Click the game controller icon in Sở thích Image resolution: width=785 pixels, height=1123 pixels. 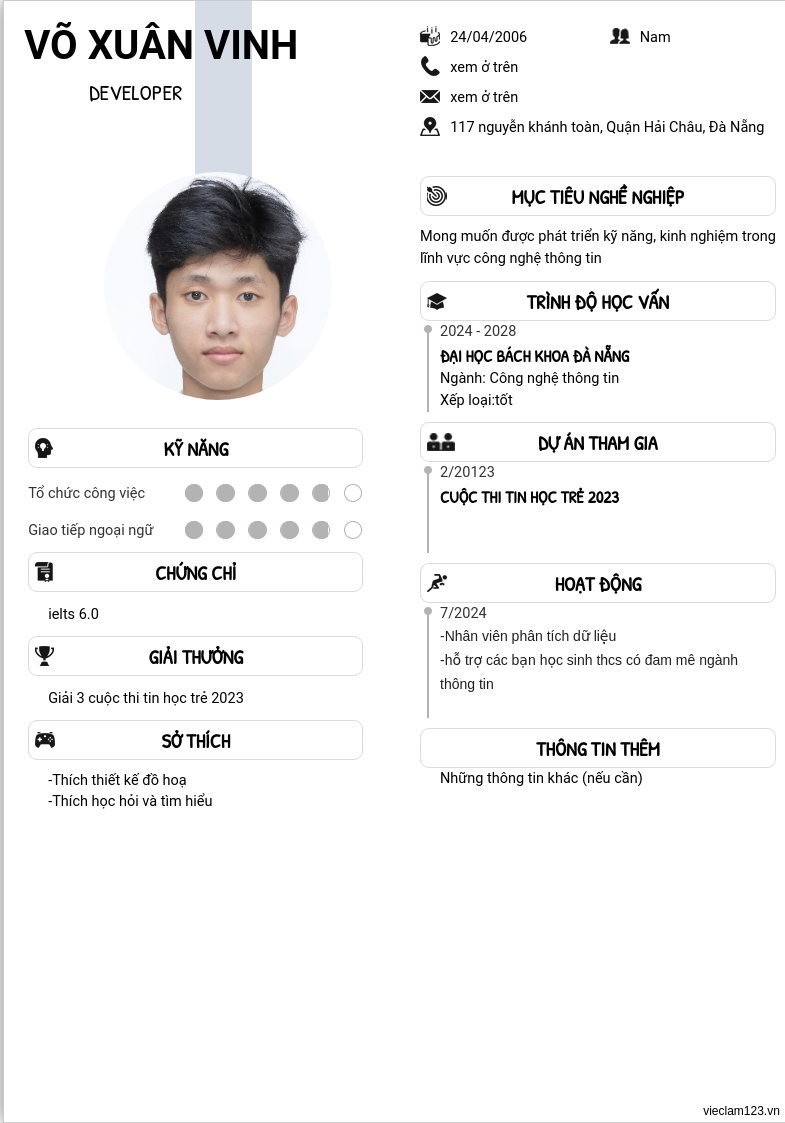[45, 740]
